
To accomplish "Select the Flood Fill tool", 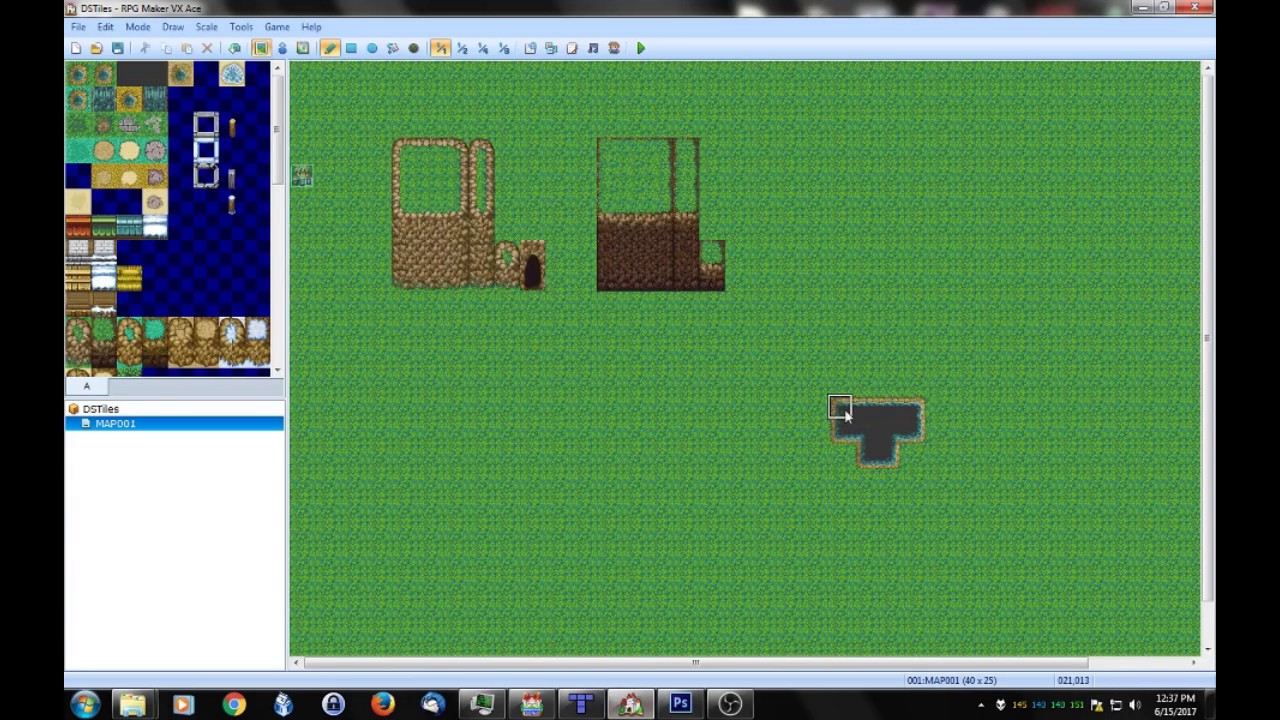I will click(x=393, y=48).
